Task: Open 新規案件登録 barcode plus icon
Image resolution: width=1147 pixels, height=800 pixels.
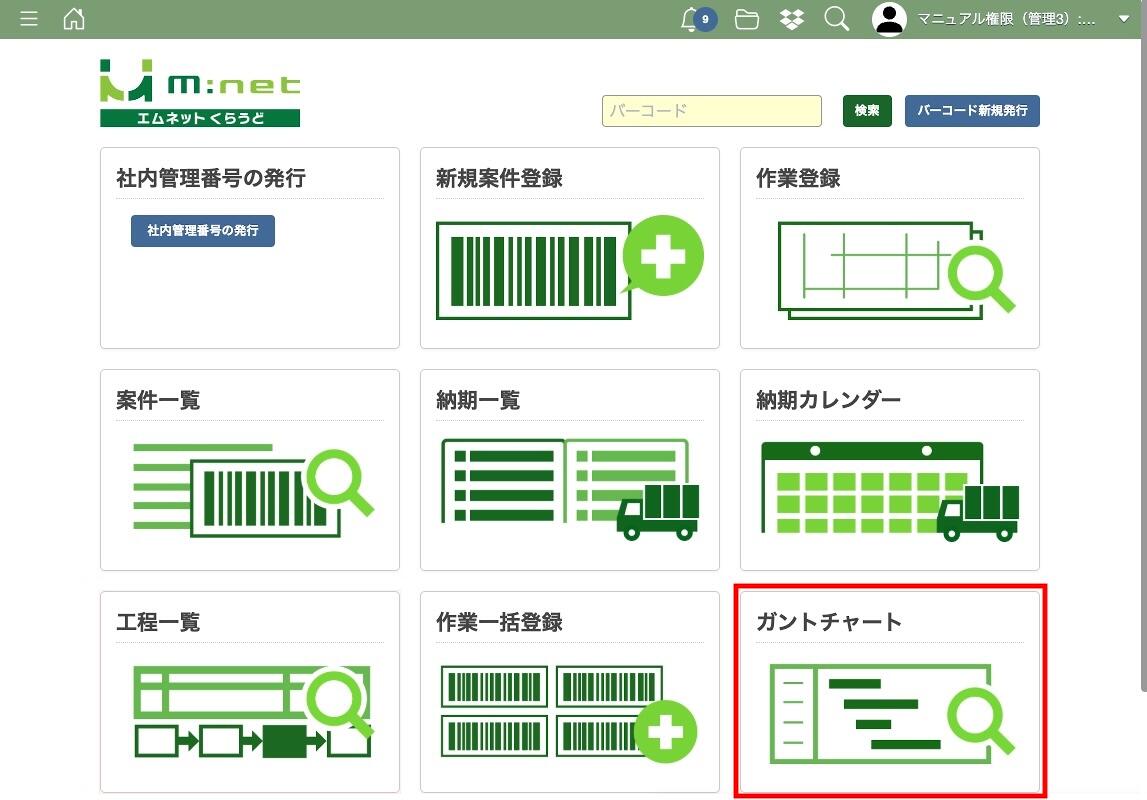Action: point(569,268)
